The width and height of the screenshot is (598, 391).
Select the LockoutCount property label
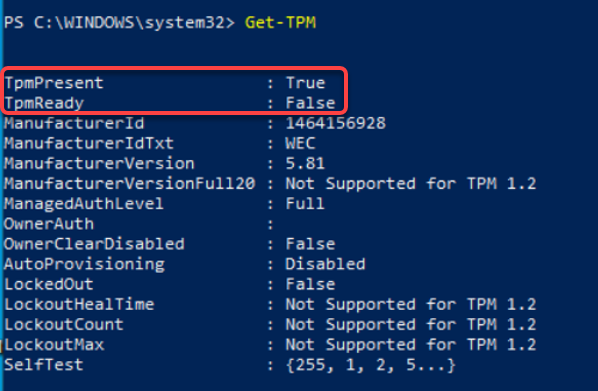point(64,325)
